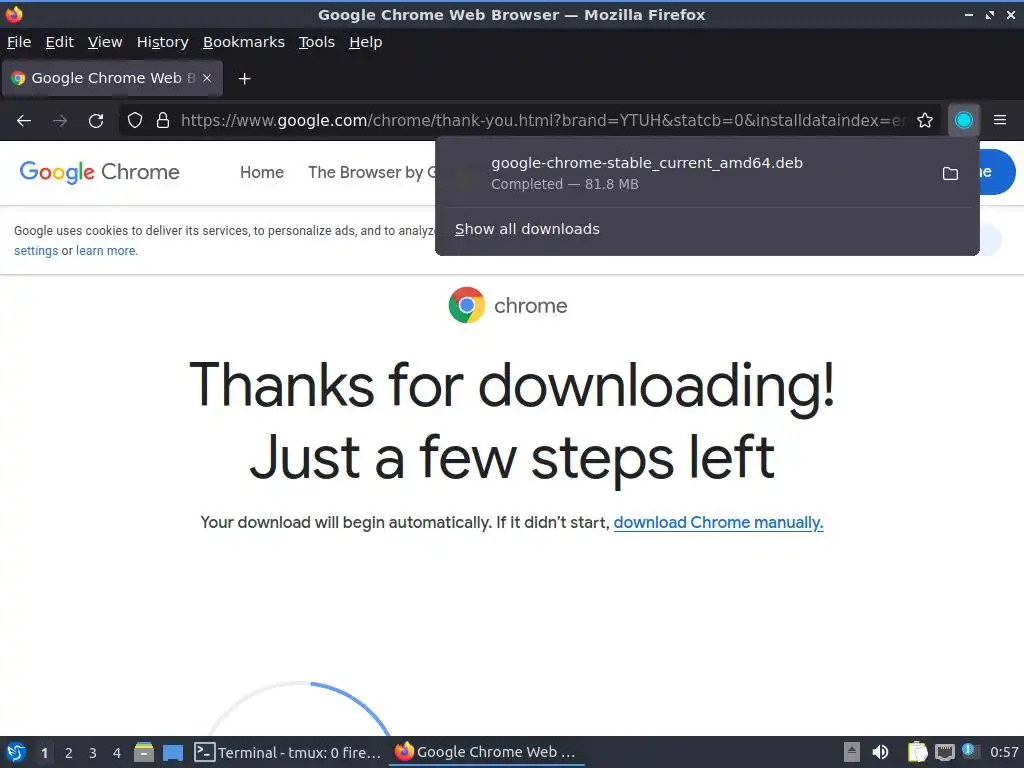Select the Google Chrome Web Browser tab
The width and height of the screenshot is (1024, 768).
(112, 78)
